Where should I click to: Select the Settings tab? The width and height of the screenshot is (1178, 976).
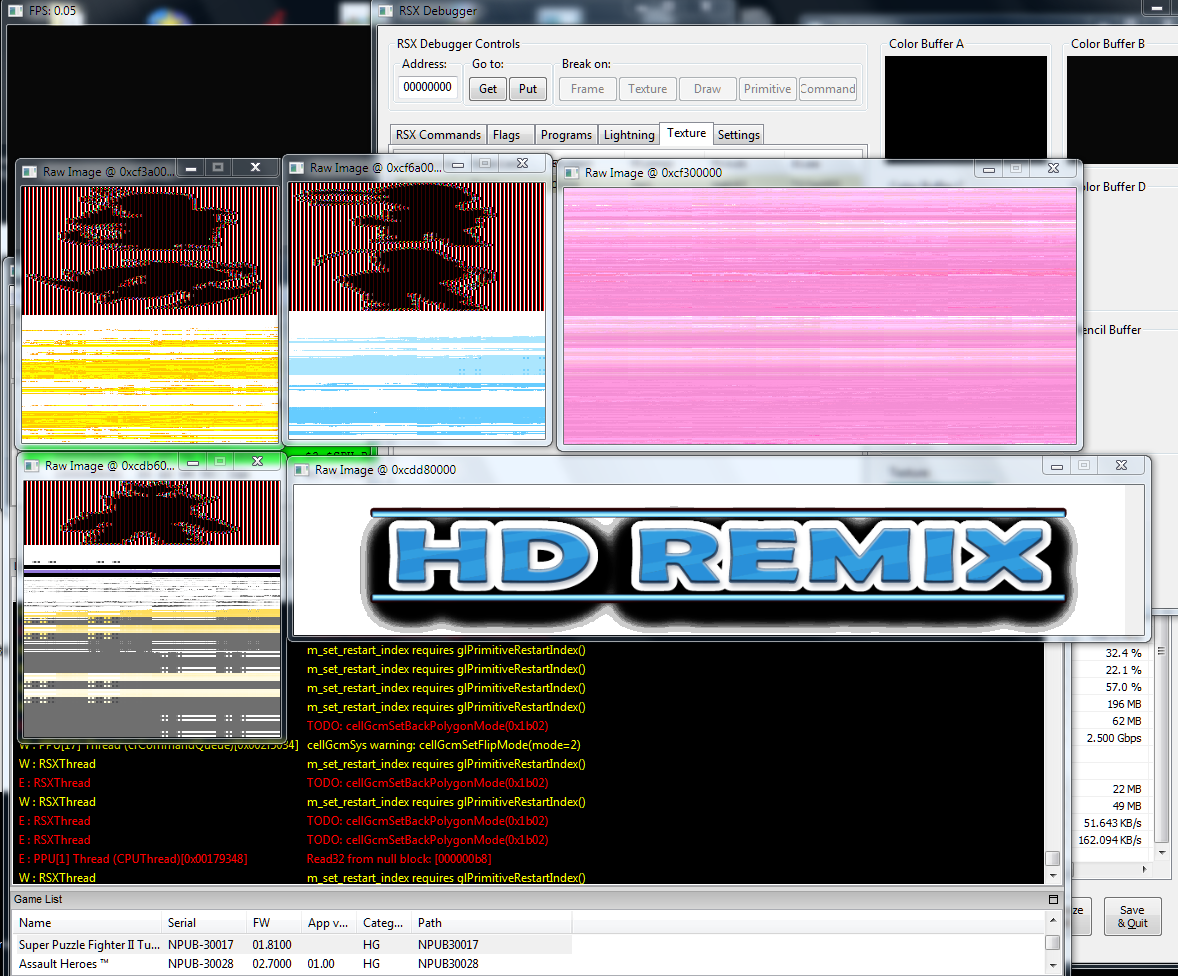(739, 135)
